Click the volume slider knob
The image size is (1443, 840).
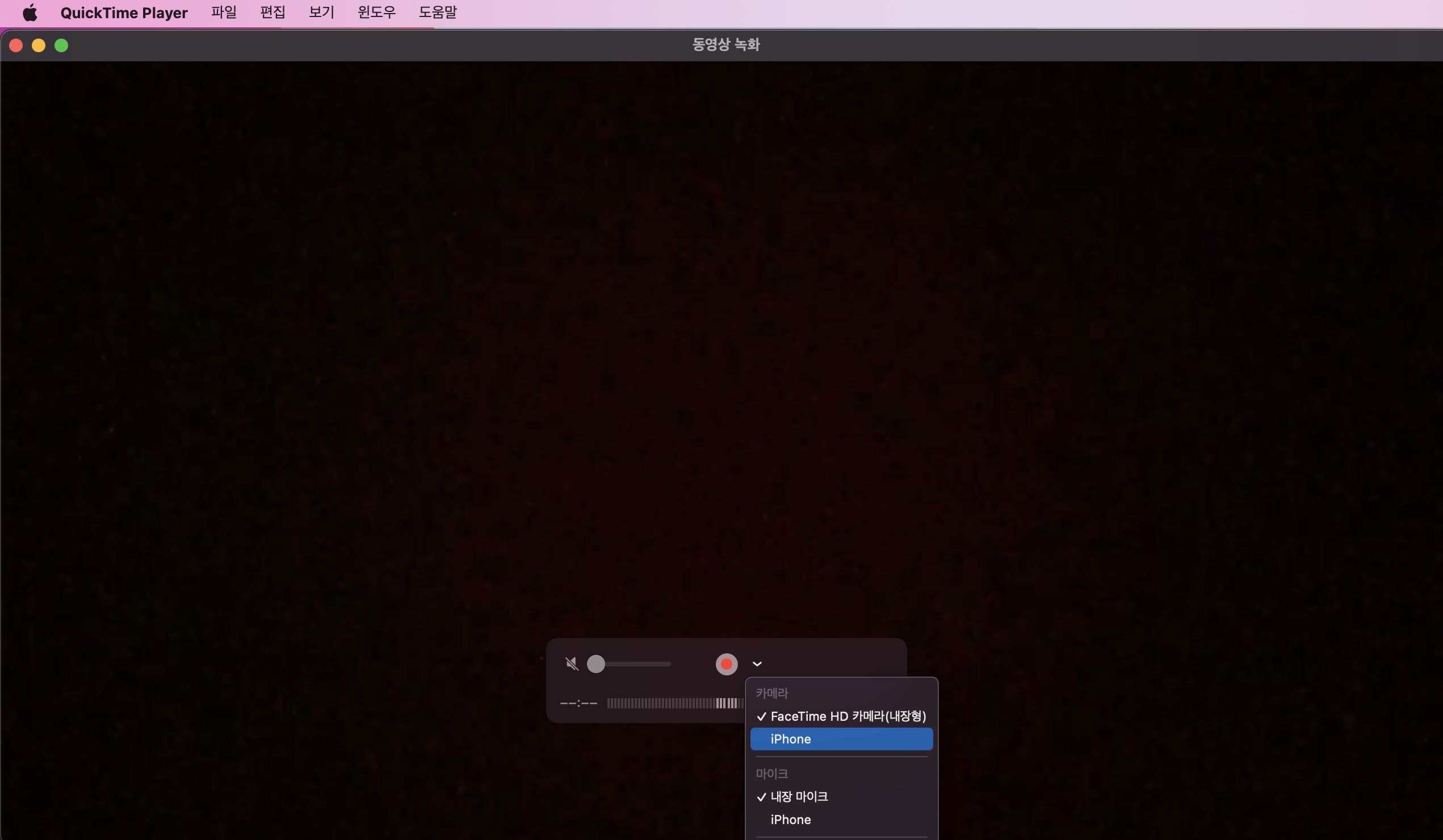(x=595, y=663)
